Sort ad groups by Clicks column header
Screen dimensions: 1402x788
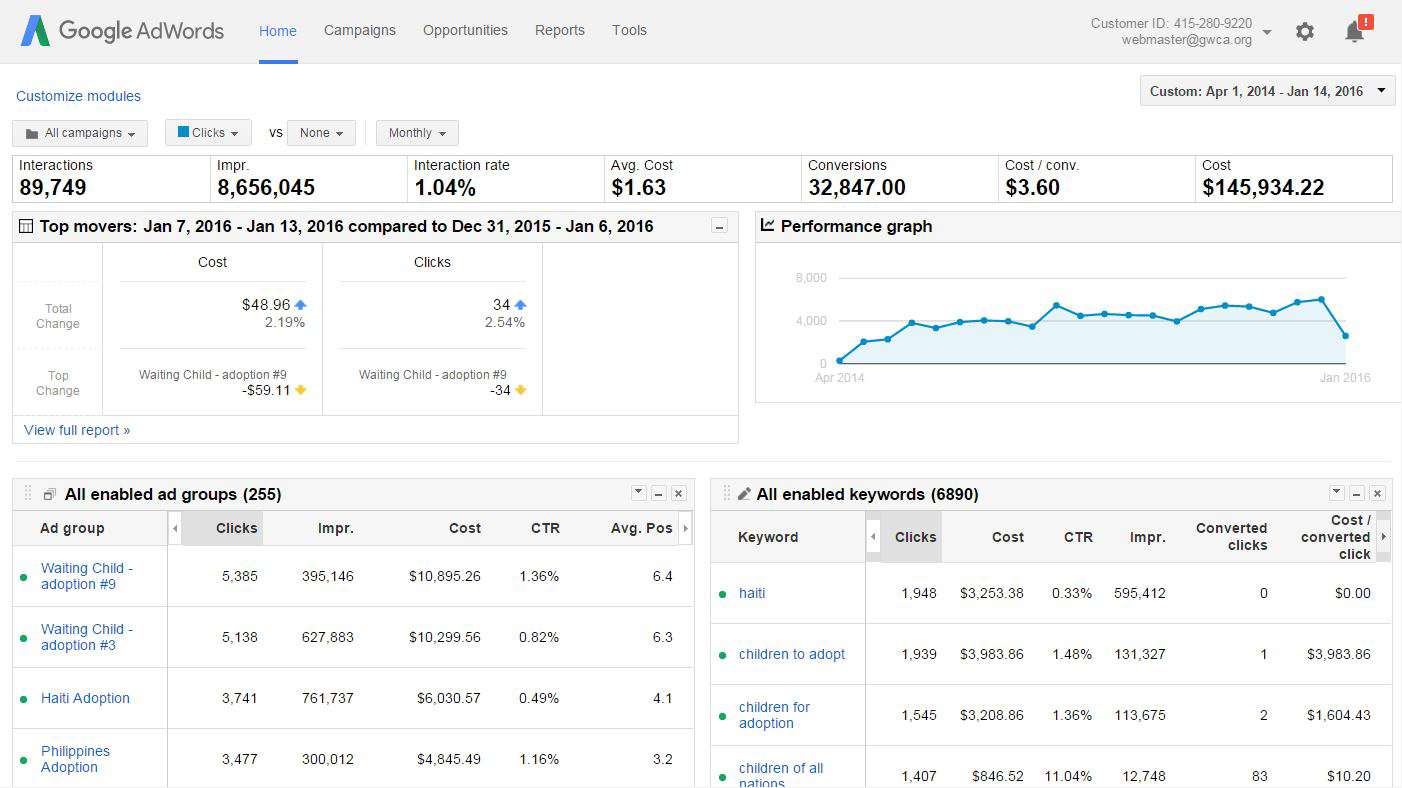[x=236, y=528]
